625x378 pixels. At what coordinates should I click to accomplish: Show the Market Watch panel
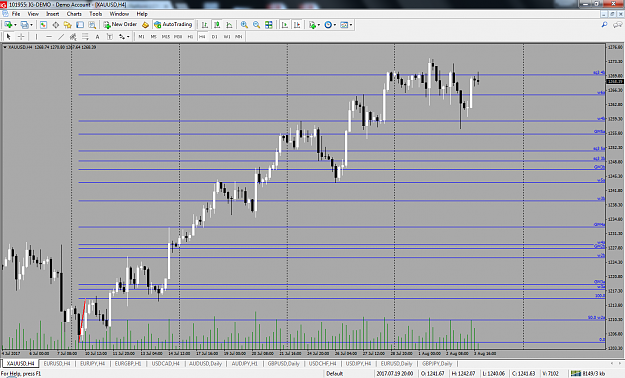click(43, 25)
